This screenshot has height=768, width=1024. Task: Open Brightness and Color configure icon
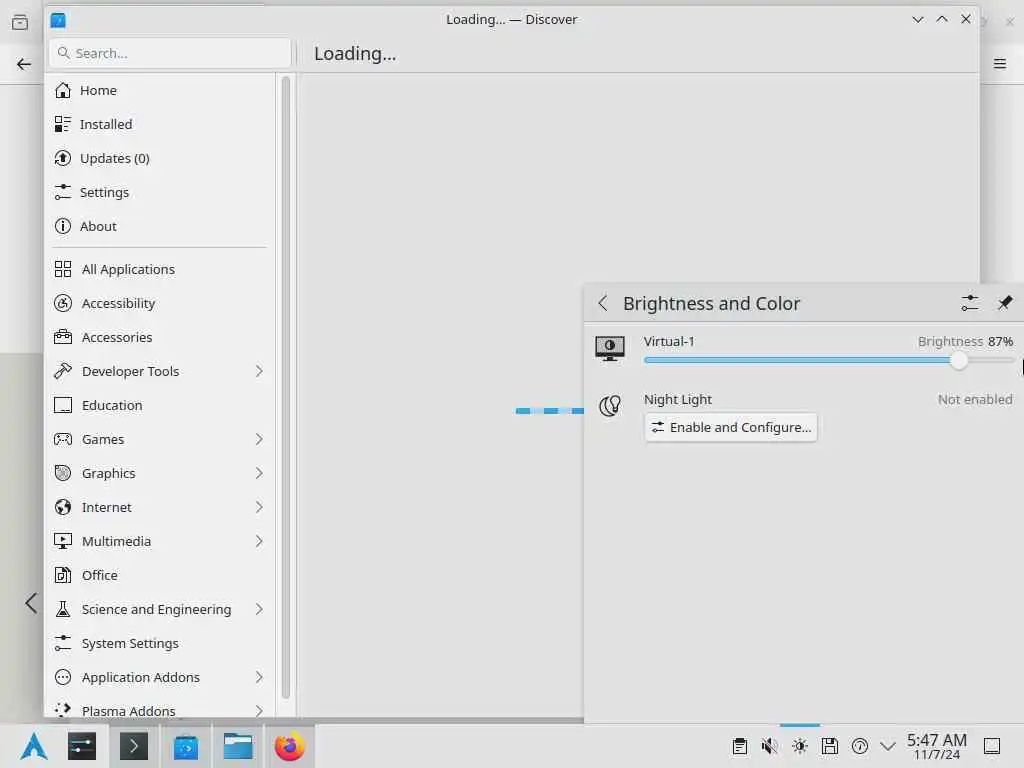pos(970,303)
